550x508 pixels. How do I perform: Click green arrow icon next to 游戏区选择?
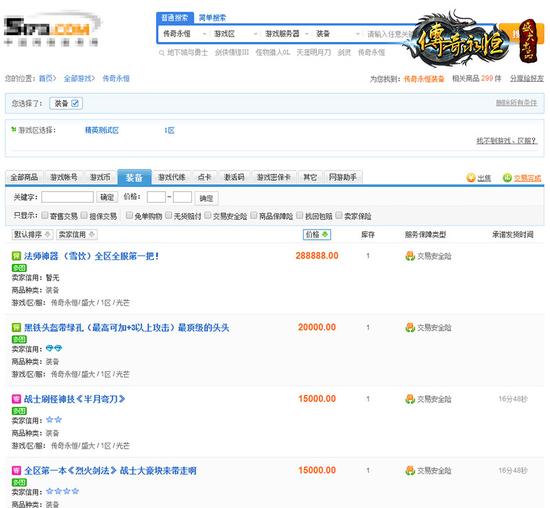14,130
